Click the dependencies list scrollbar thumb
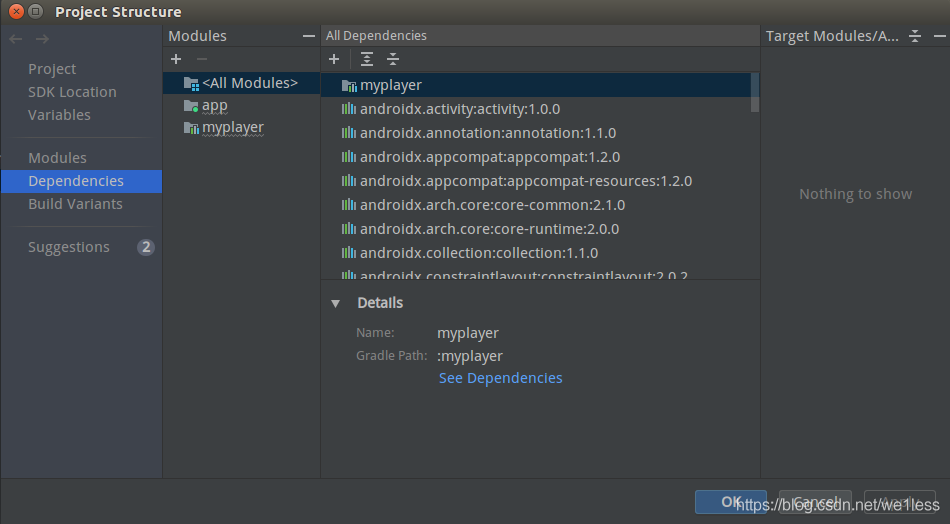Screen dimensions: 950x524 pos(755,93)
